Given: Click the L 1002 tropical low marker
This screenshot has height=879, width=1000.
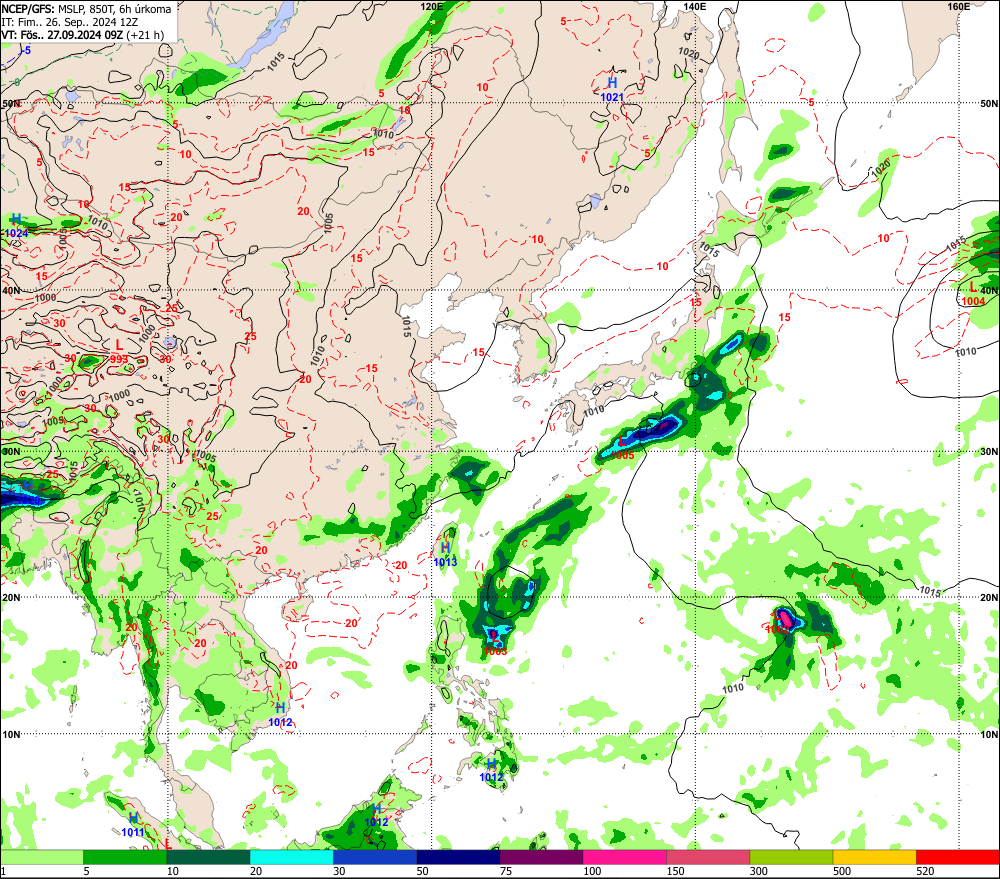Looking at the screenshot, I should pos(777,623).
